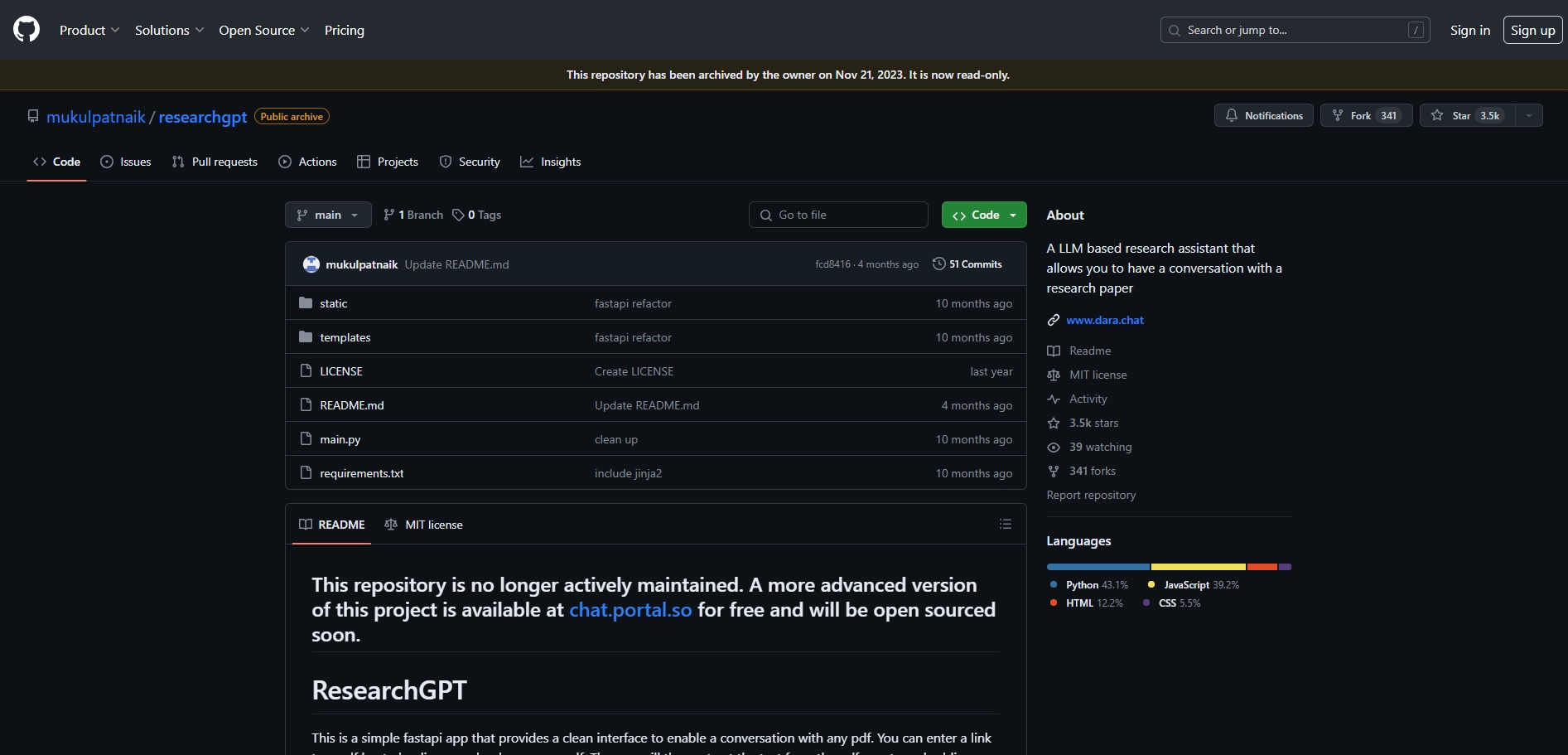Click the pulse icon next to Activity
1568x755 pixels.
pos(1054,399)
